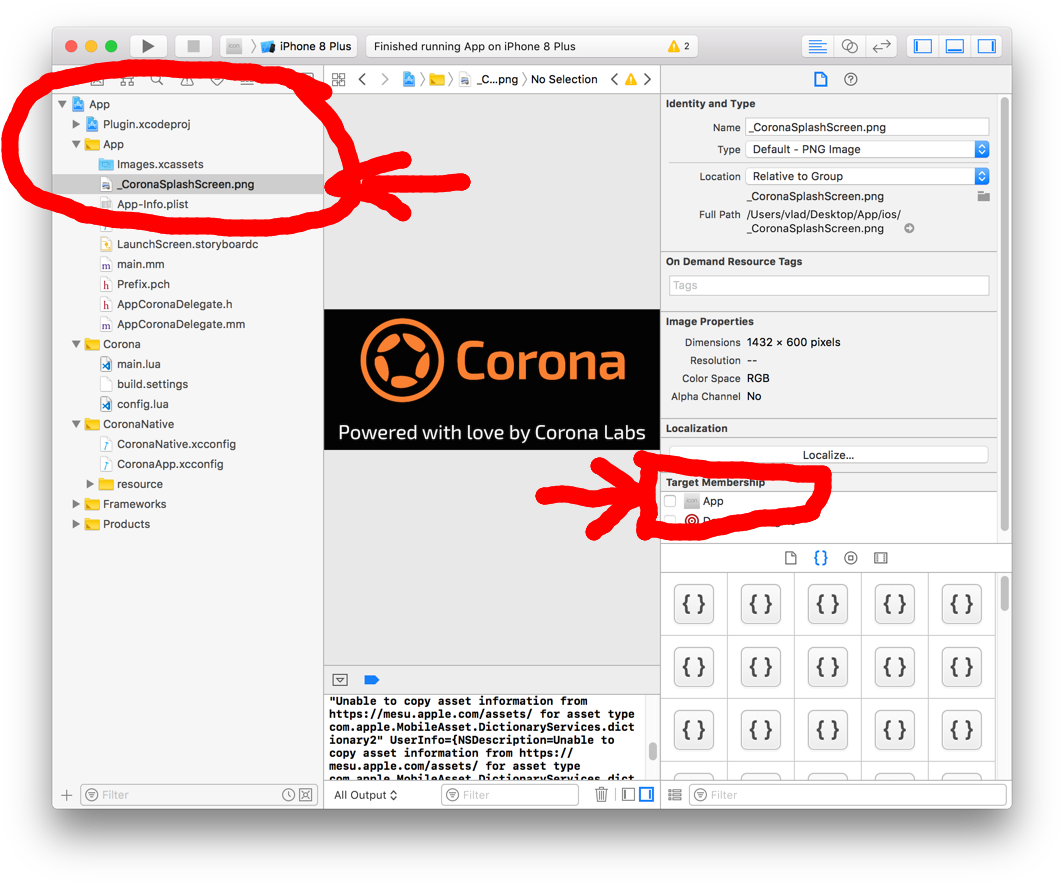
Task: Collapse the Corona group in the navigator
Action: click(76, 343)
